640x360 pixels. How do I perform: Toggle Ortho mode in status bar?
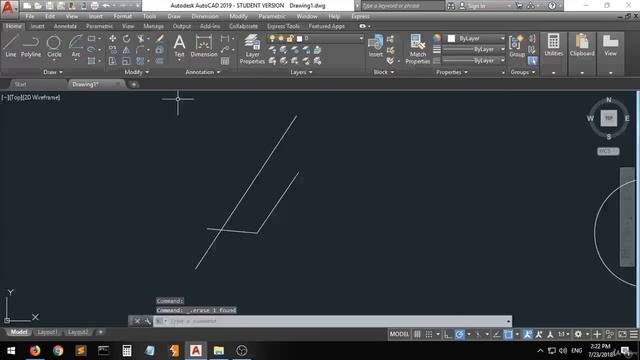click(x=448, y=334)
